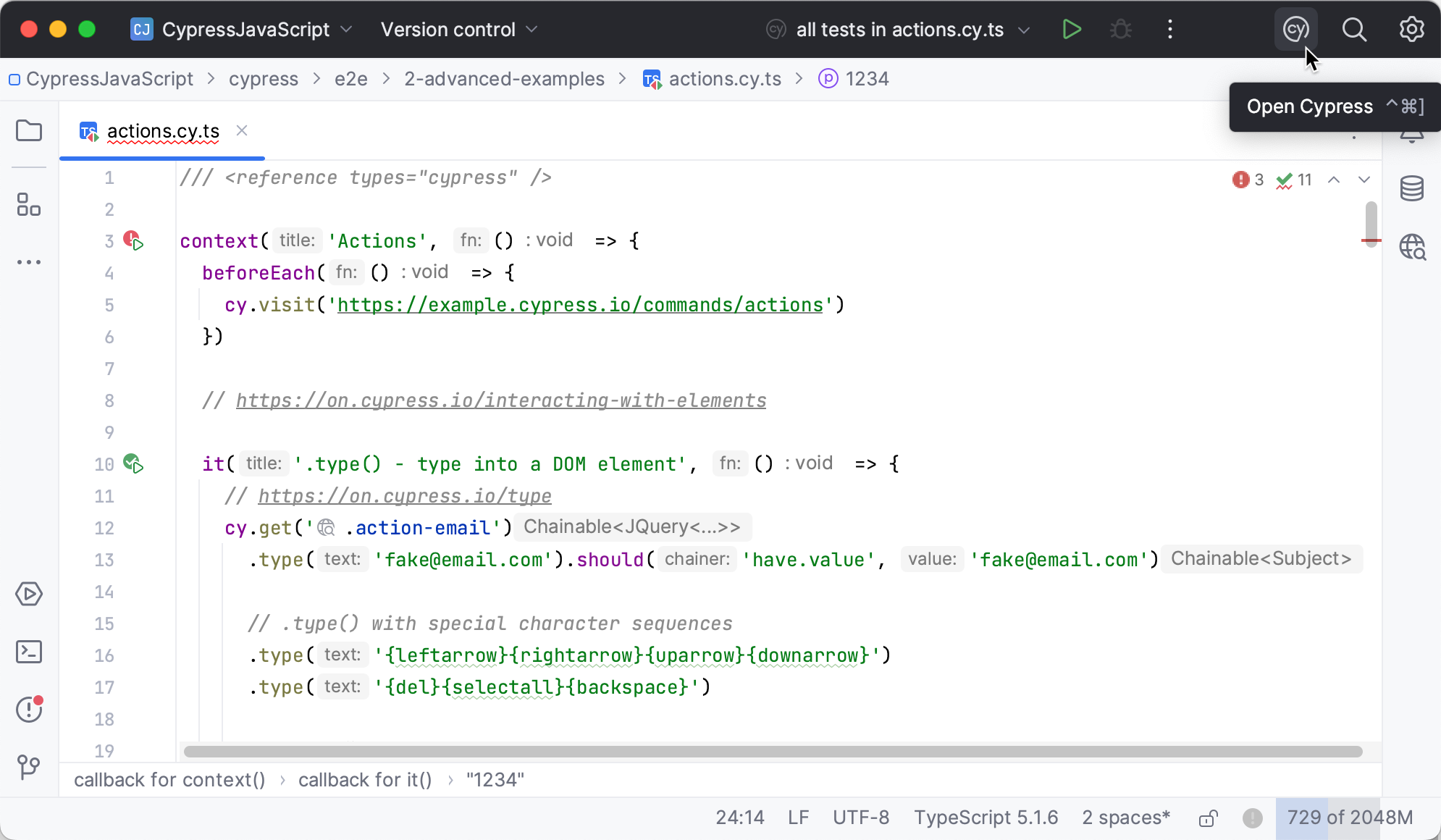Close the actions.cy.ts tab

click(x=242, y=130)
